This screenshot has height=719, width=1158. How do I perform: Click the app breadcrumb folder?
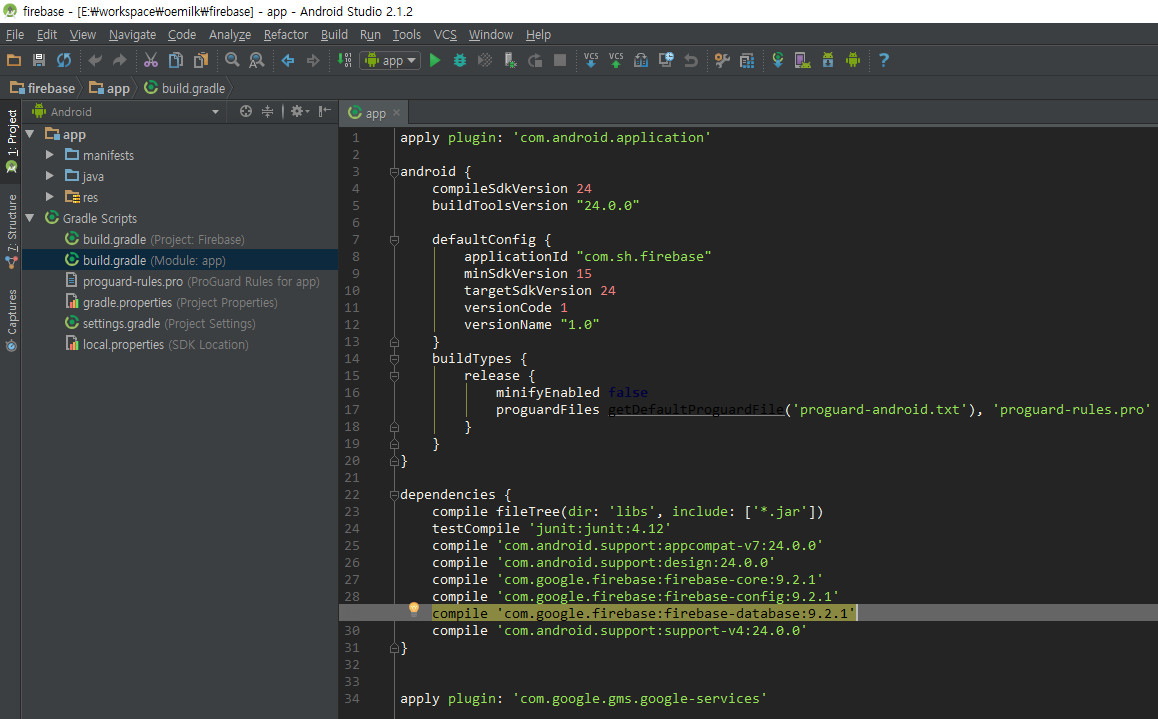click(x=109, y=89)
